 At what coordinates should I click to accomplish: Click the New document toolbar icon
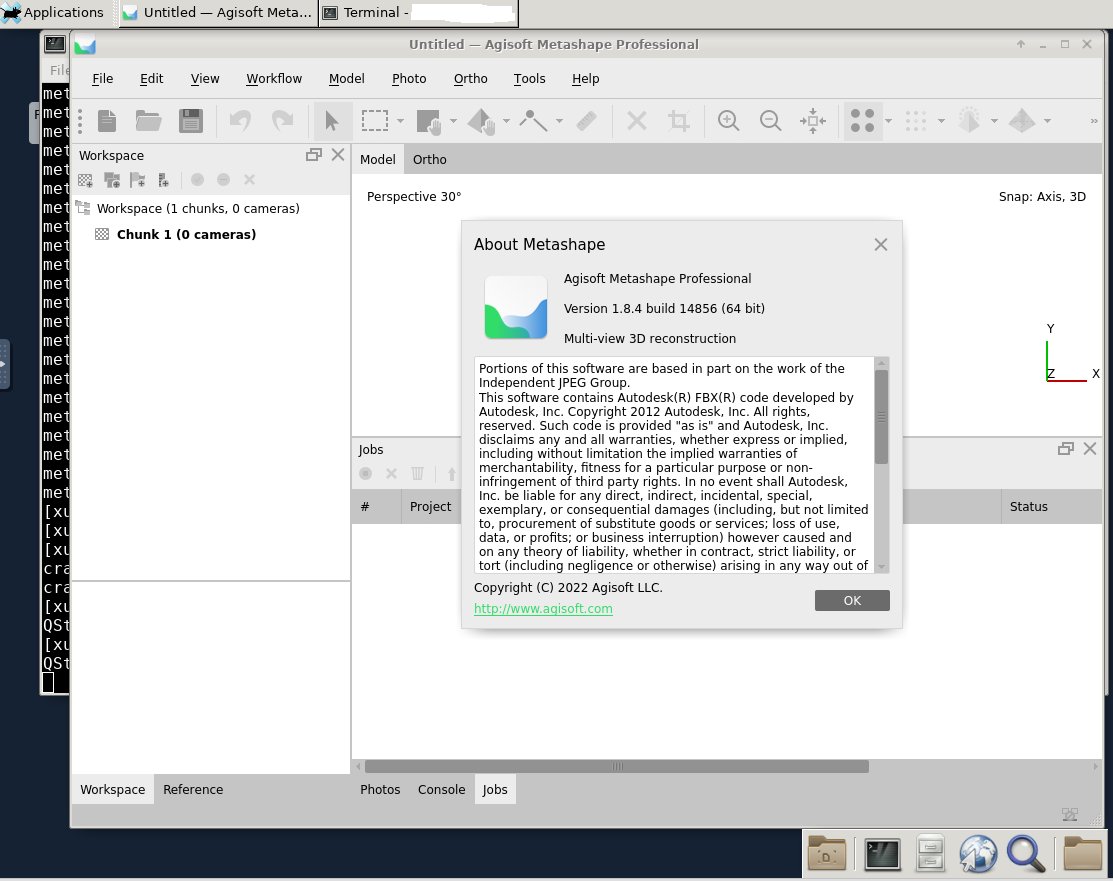pyautogui.click(x=106, y=121)
